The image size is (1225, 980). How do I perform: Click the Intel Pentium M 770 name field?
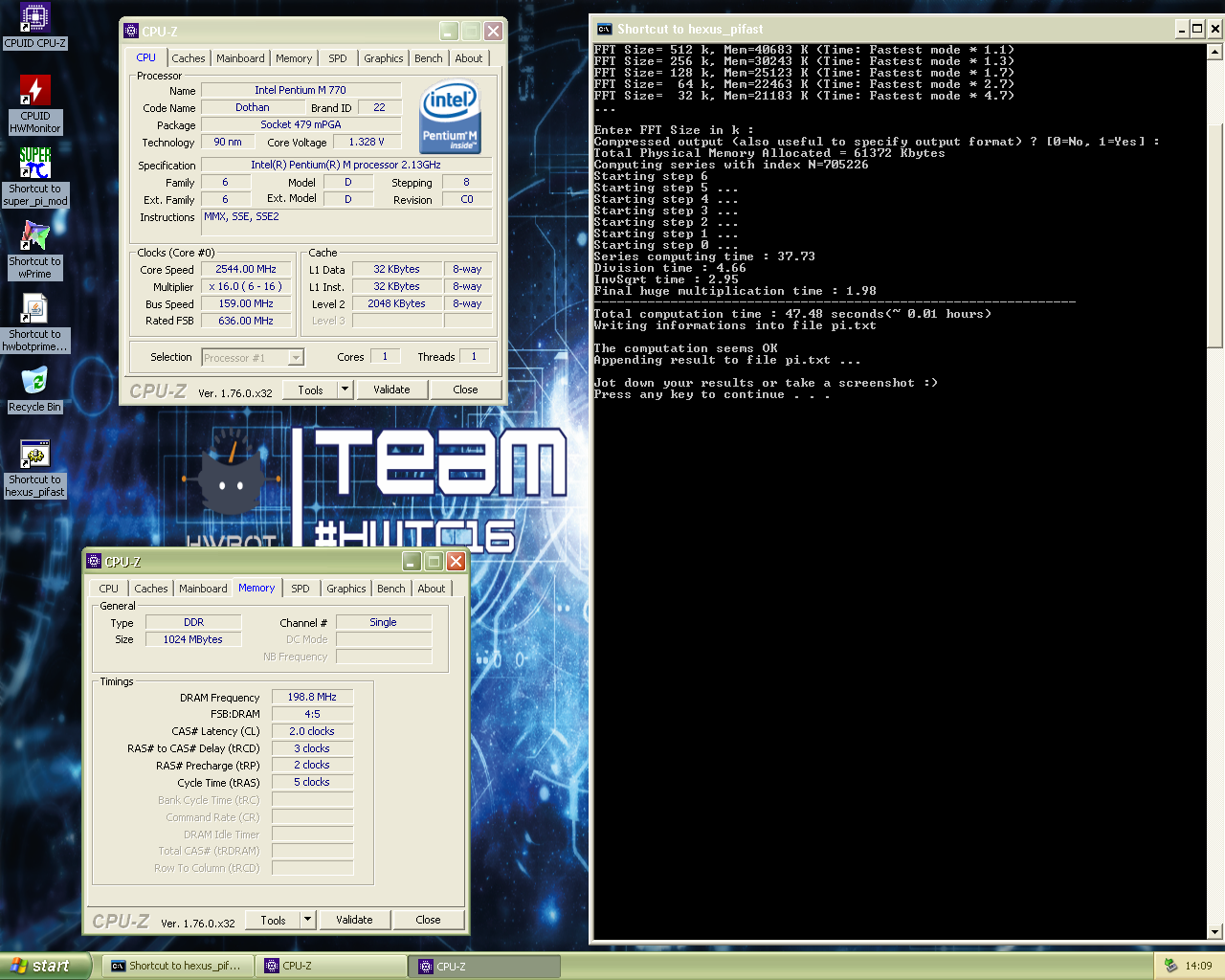point(301,90)
